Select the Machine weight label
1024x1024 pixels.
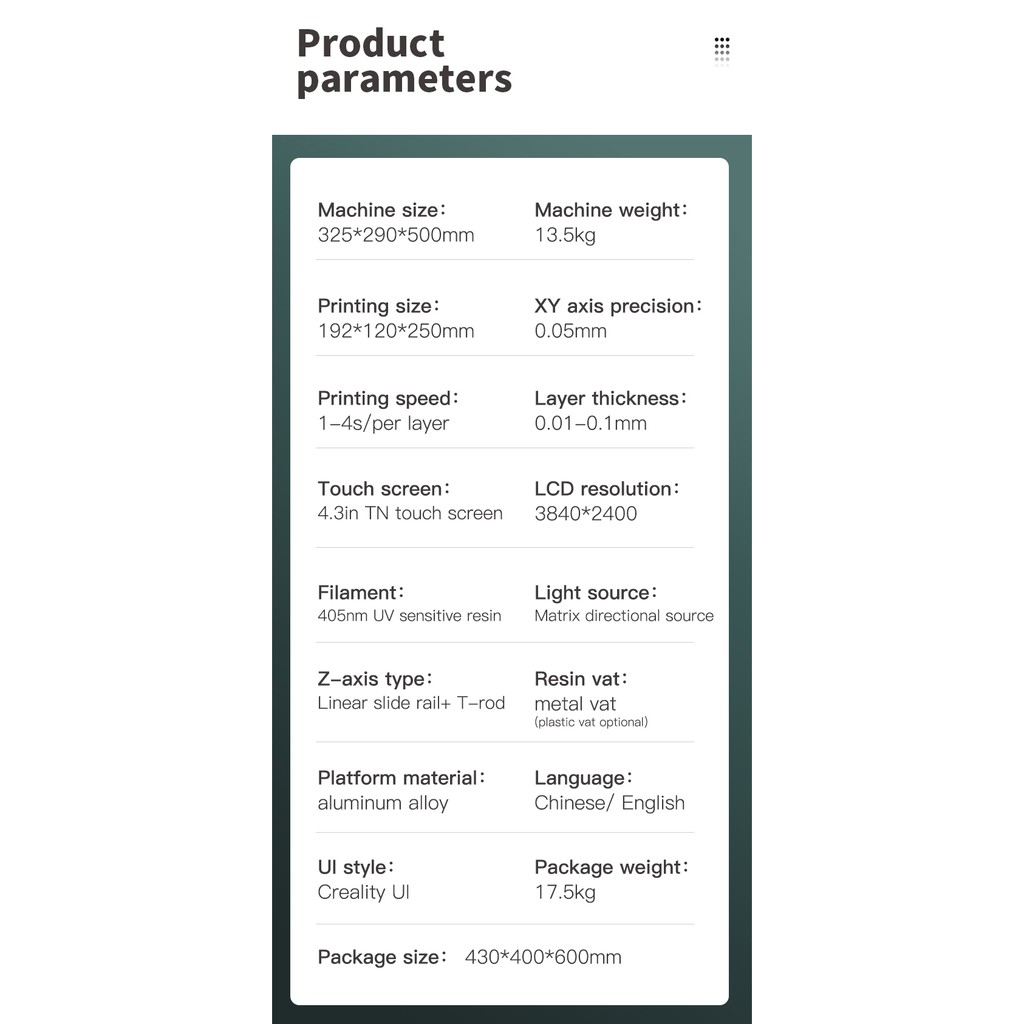pyautogui.click(x=611, y=210)
